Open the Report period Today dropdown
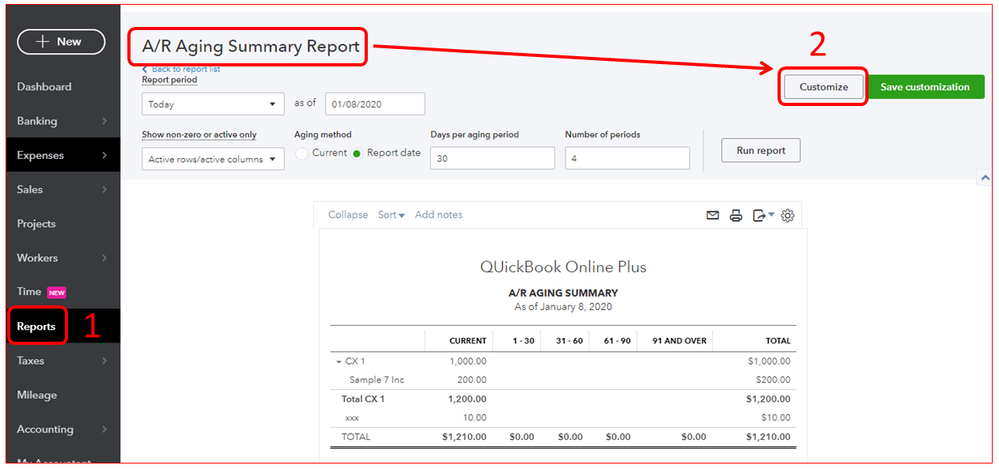The height and width of the screenshot is (473, 999). (213, 104)
